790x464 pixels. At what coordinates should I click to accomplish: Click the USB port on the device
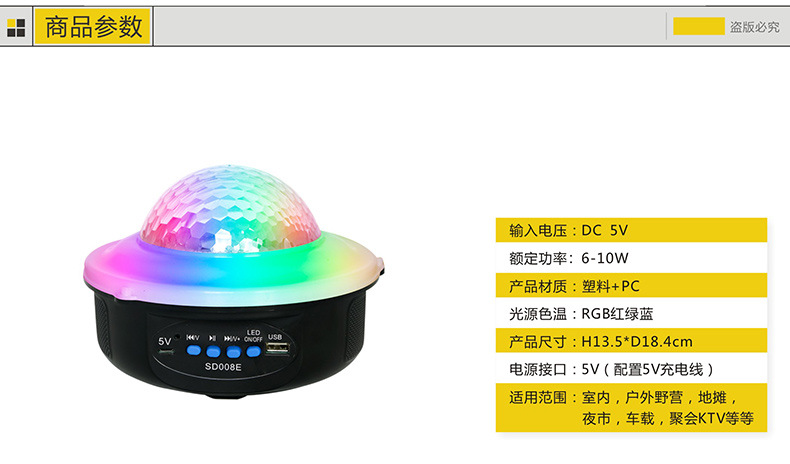pos(278,348)
